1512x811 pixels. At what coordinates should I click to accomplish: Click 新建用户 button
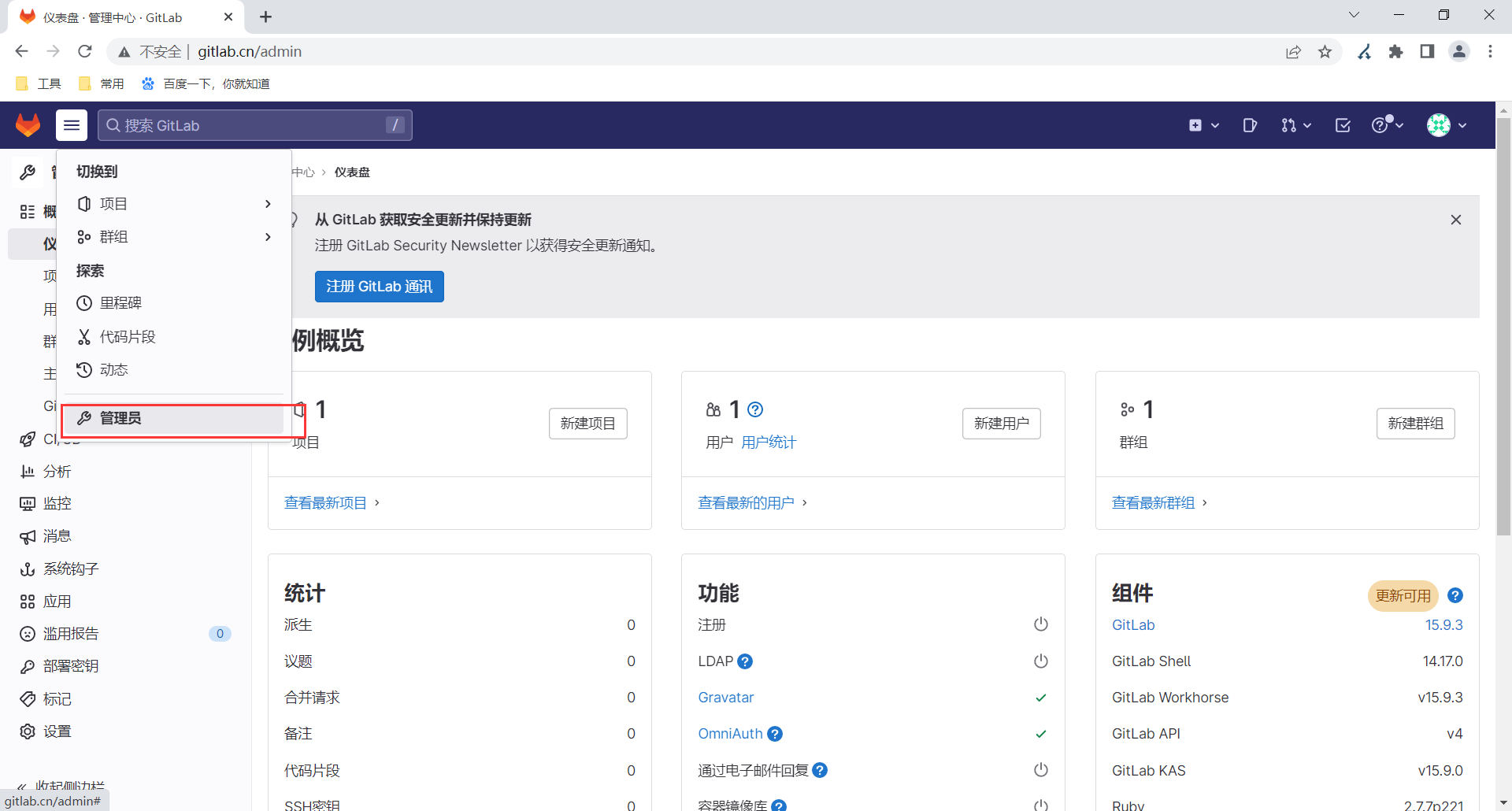[x=1002, y=424]
